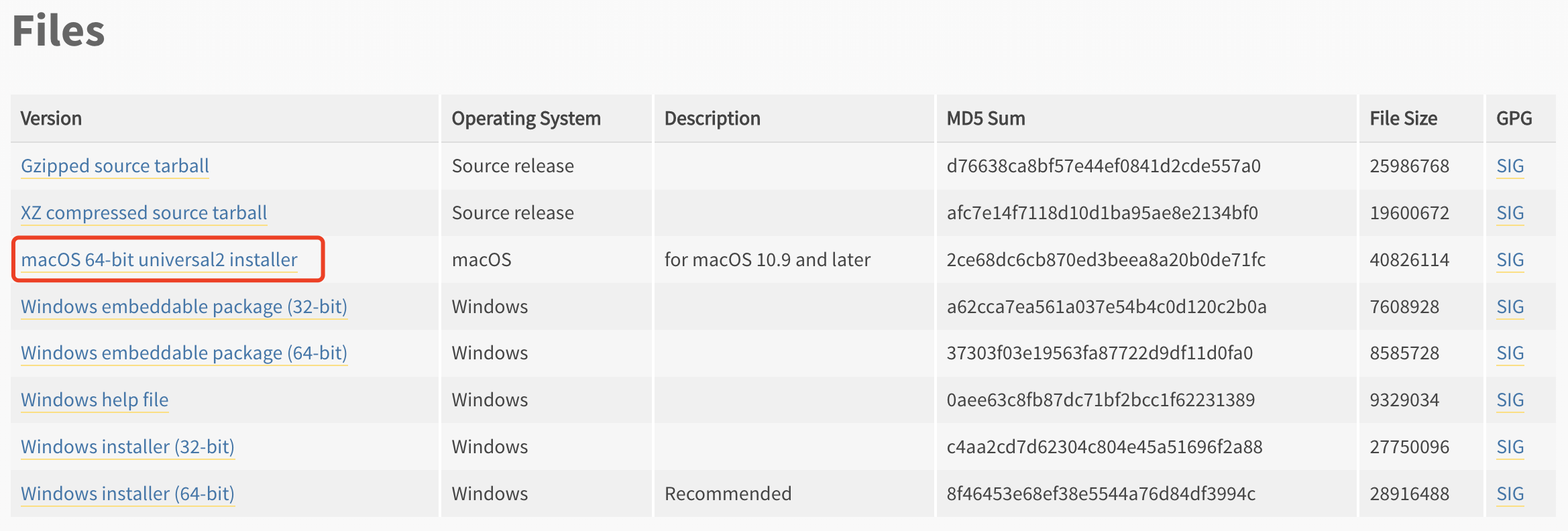Open SIG link in macOS installer row

coord(1510,259)
